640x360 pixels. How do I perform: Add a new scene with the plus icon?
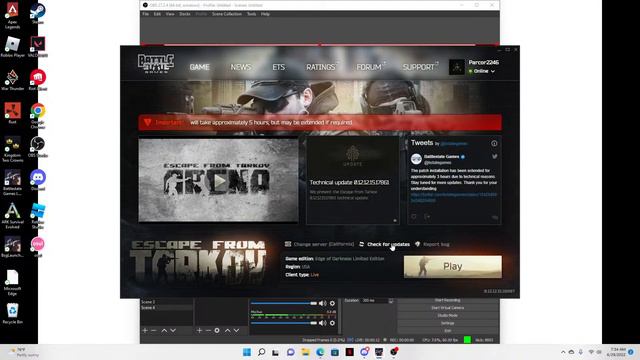(x=145, y=330)
